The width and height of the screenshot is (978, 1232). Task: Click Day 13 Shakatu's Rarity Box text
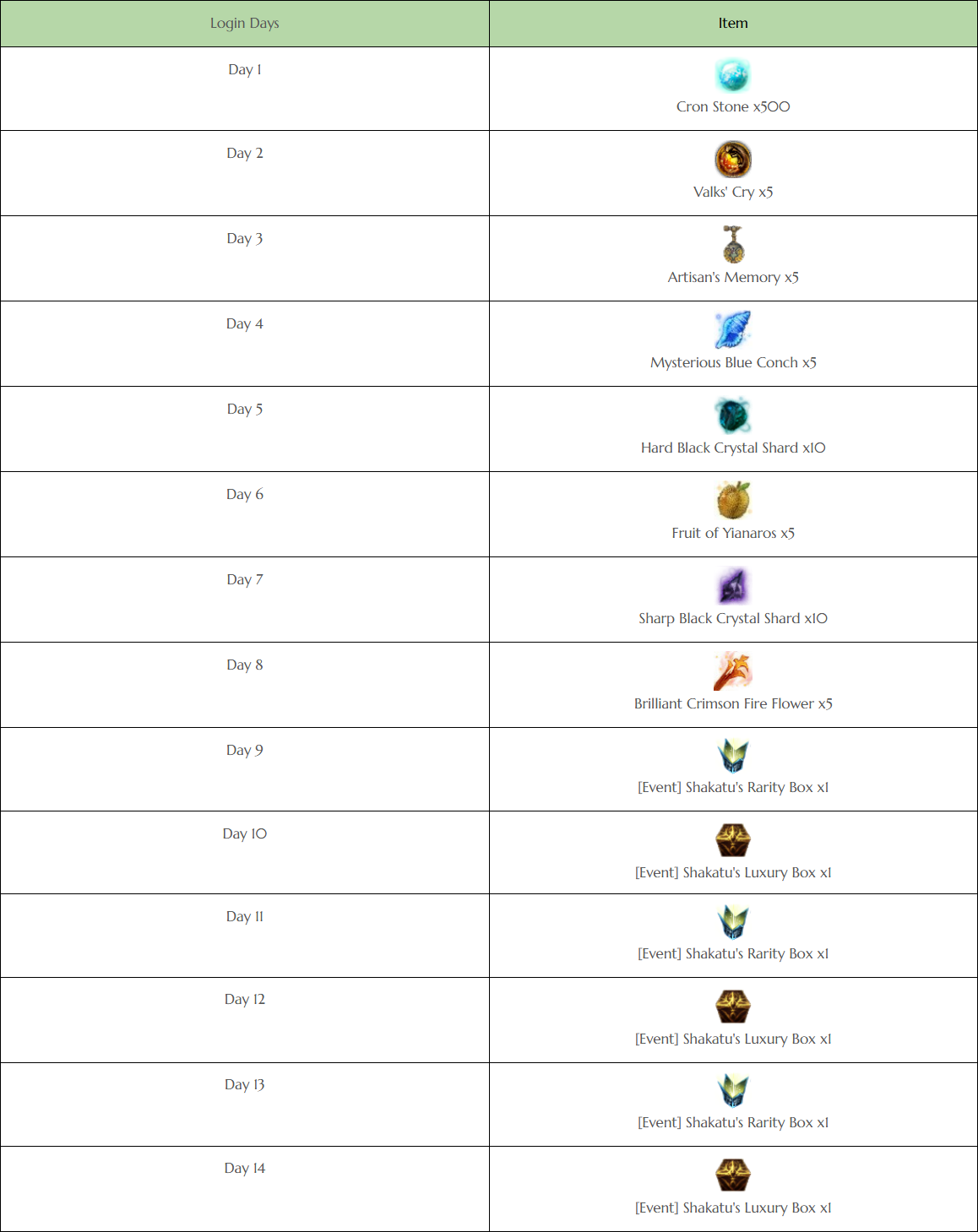[733, 1123]
